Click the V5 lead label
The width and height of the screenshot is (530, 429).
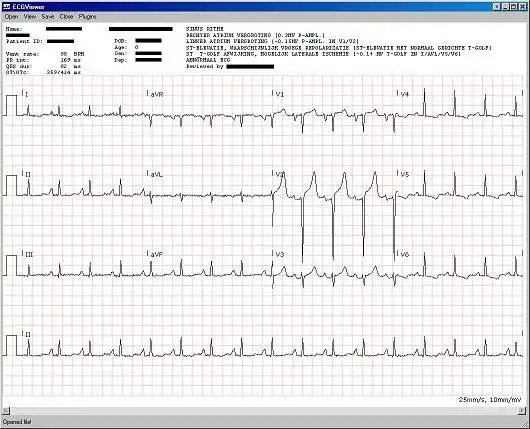pos(404,175)
